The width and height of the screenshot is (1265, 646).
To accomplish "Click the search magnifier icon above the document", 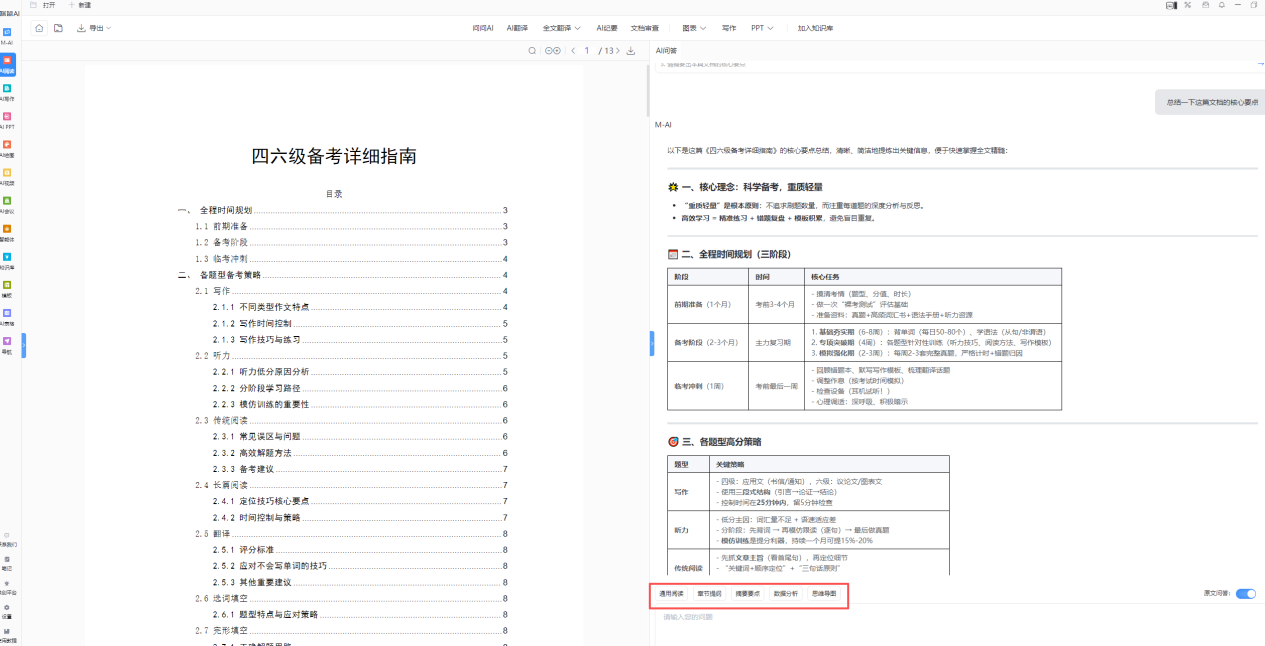I will [x=533, y=51].
